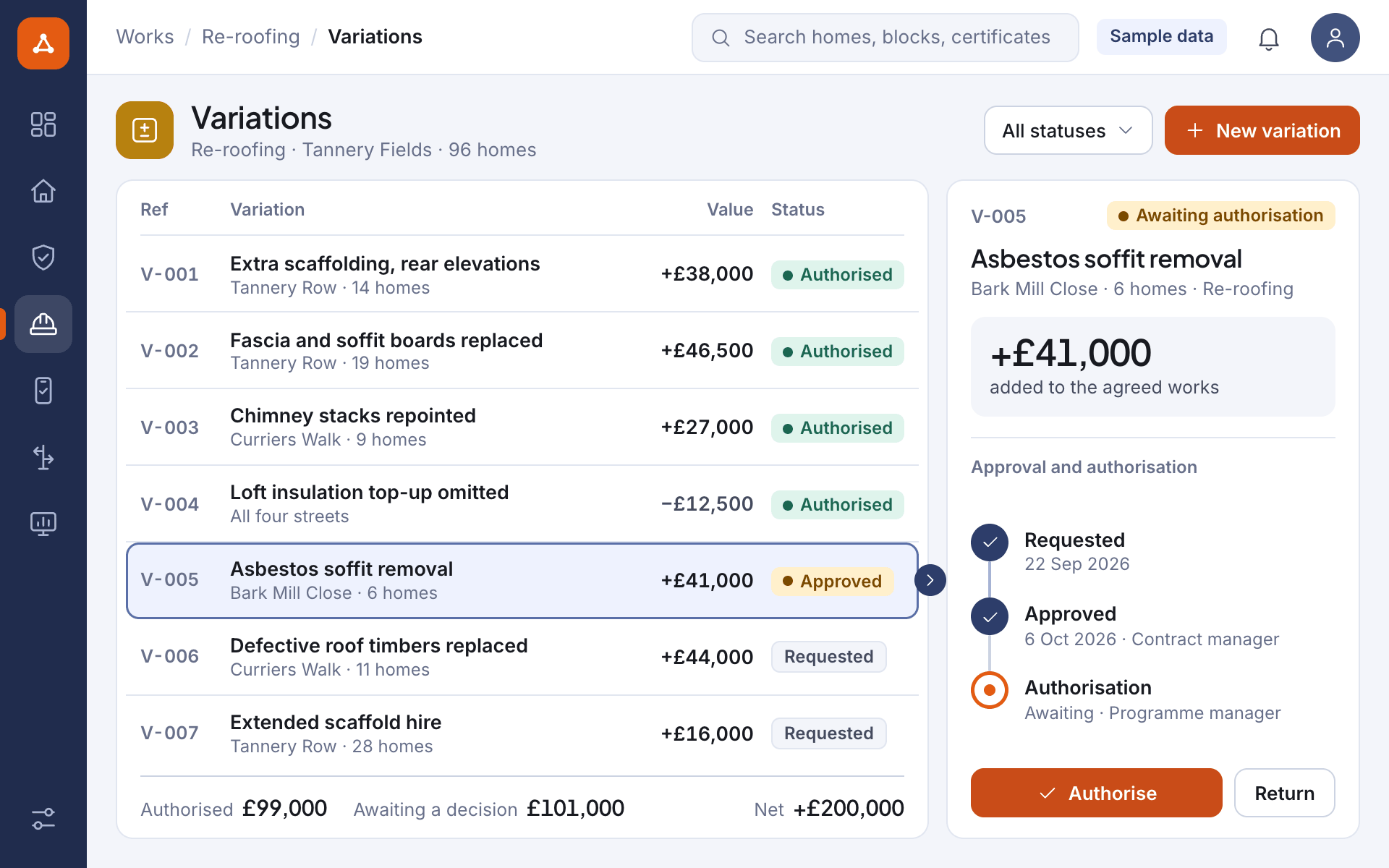Sort by the Value column header
The width and height of the screenshot is (1389, 868).
[730, 210]
